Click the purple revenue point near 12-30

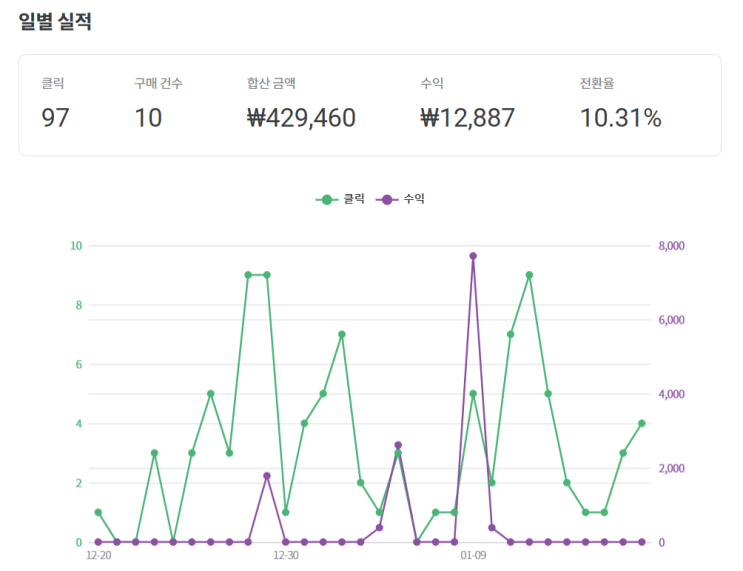point(267,476)
